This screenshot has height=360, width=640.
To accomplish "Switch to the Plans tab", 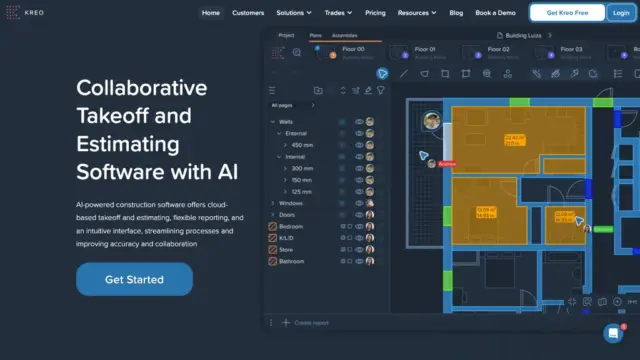I will (315, 36).
